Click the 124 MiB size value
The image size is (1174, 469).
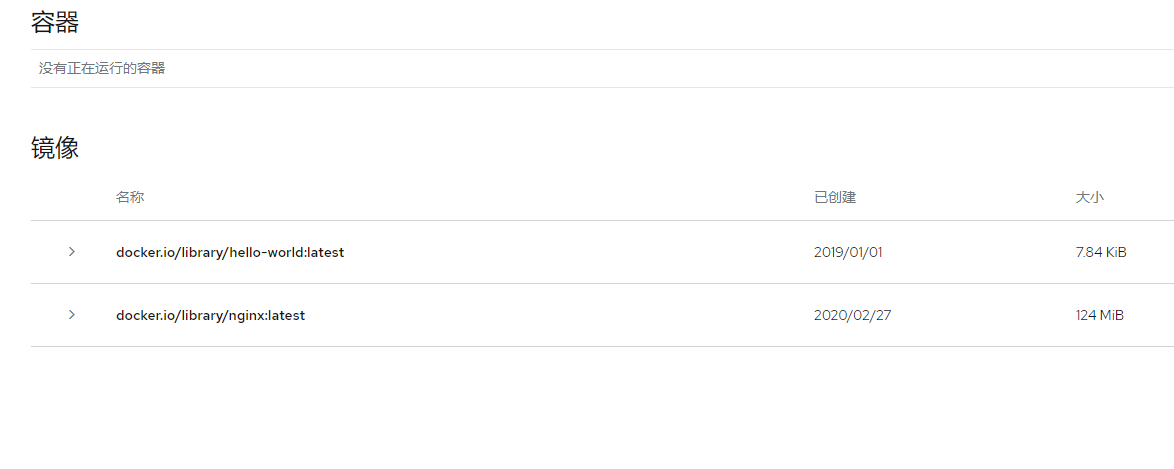pyautogui.click(x=1099, y=315)
